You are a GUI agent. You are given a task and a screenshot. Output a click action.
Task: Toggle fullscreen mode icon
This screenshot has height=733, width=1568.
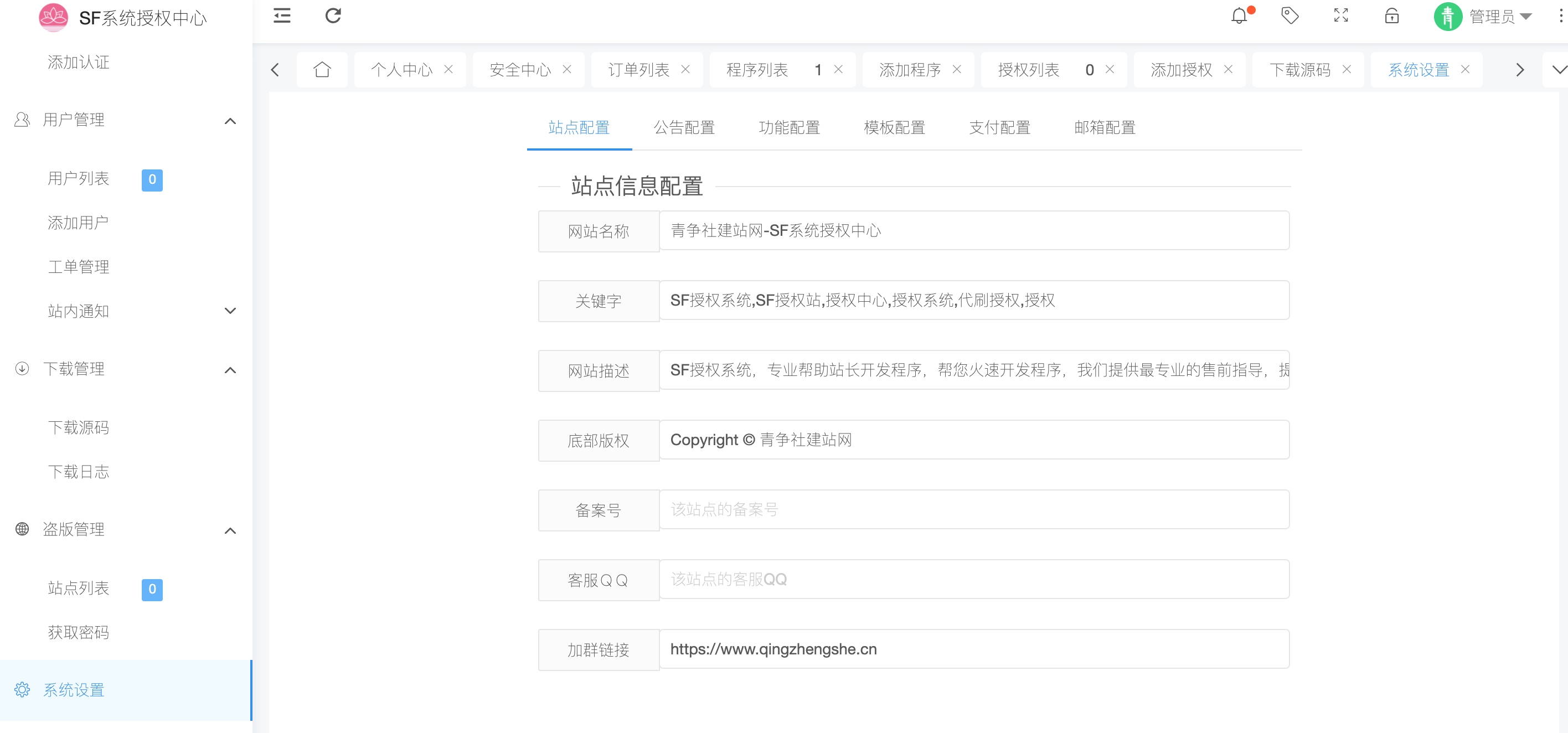(1341, 16)
